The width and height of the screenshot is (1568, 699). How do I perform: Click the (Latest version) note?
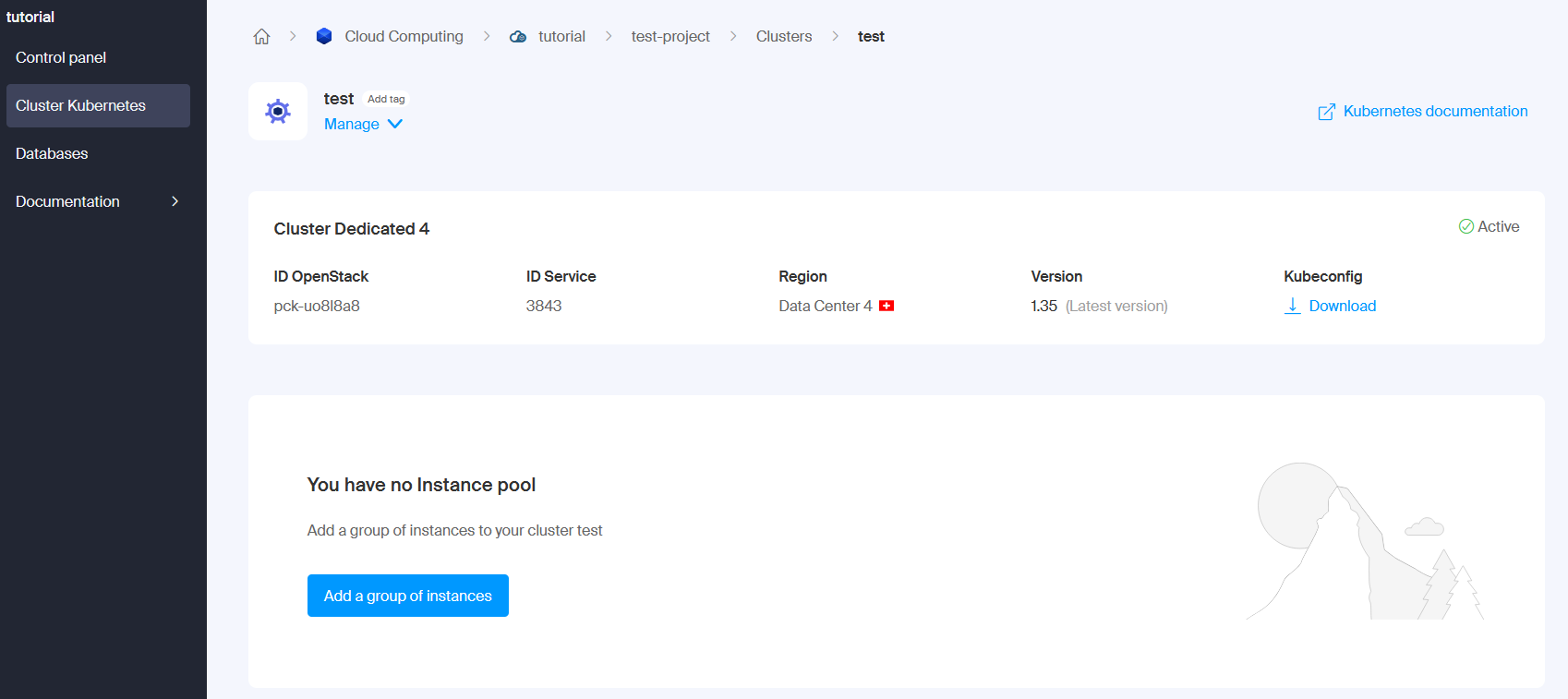coord(1116,306)
